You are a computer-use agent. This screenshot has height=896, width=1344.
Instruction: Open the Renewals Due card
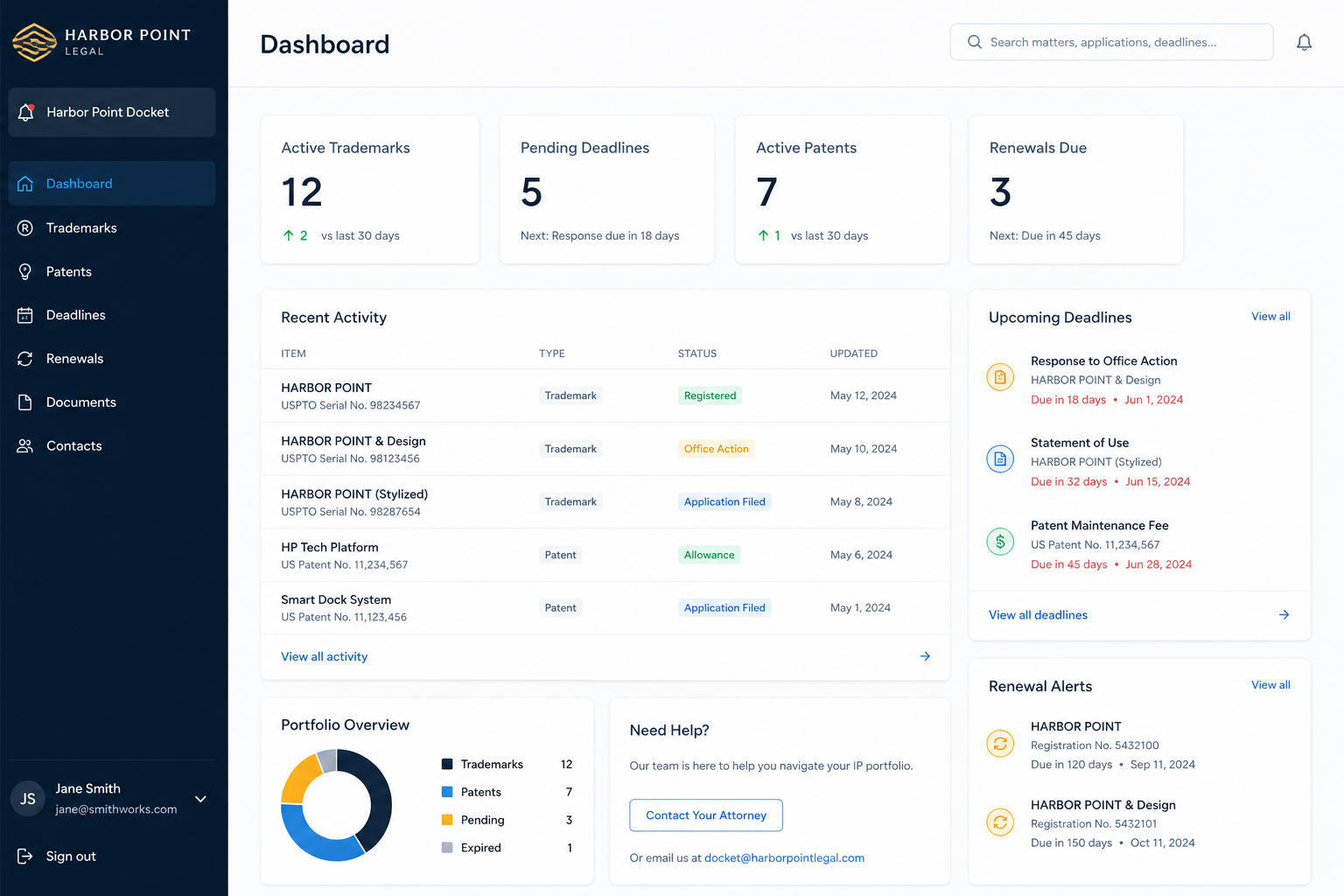[x=1075, y=190]
